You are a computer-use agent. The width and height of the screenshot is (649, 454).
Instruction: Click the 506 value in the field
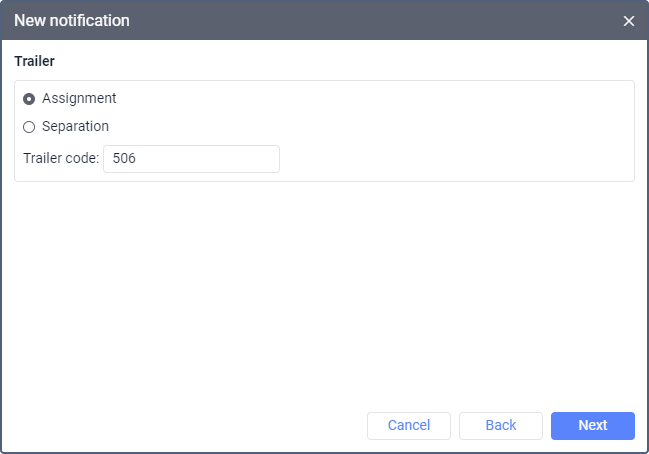click(124, 159)
